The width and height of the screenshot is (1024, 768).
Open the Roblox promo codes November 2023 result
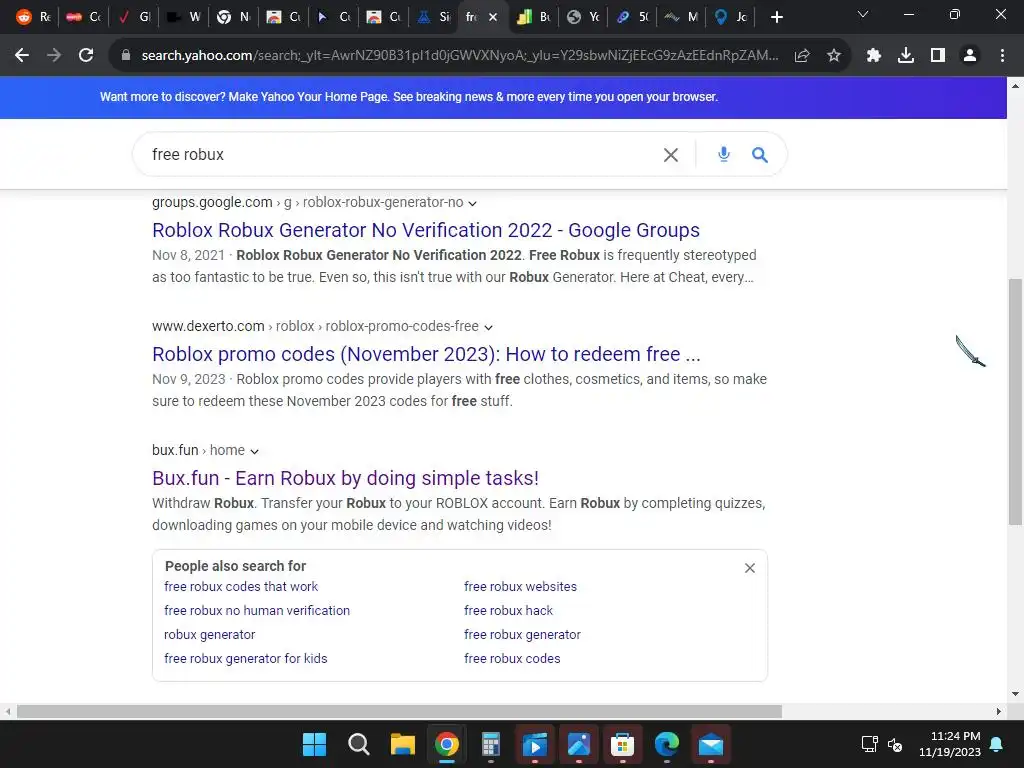(x=426, y=355)
